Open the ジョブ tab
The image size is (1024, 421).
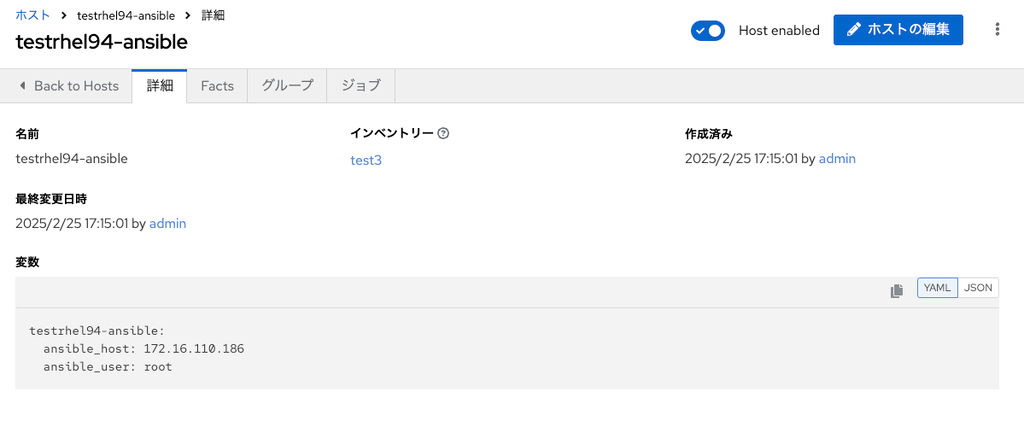(361, 86)
